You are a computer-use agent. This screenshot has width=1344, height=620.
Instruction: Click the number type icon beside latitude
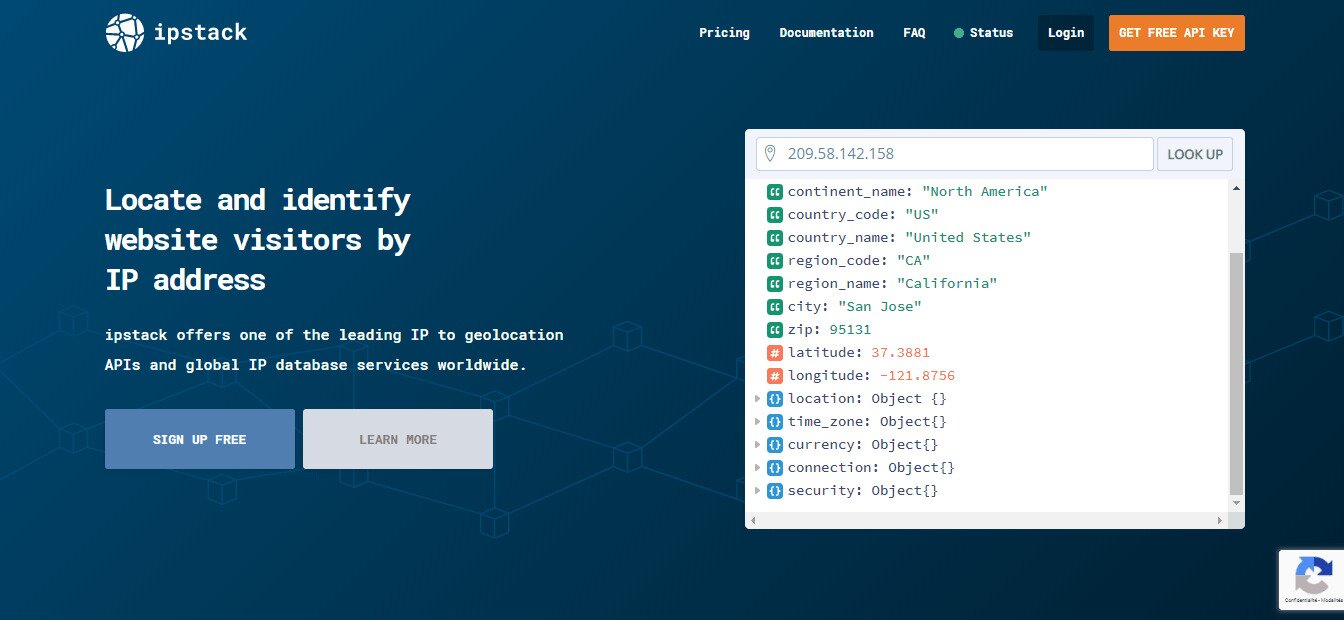click(775, 353)
